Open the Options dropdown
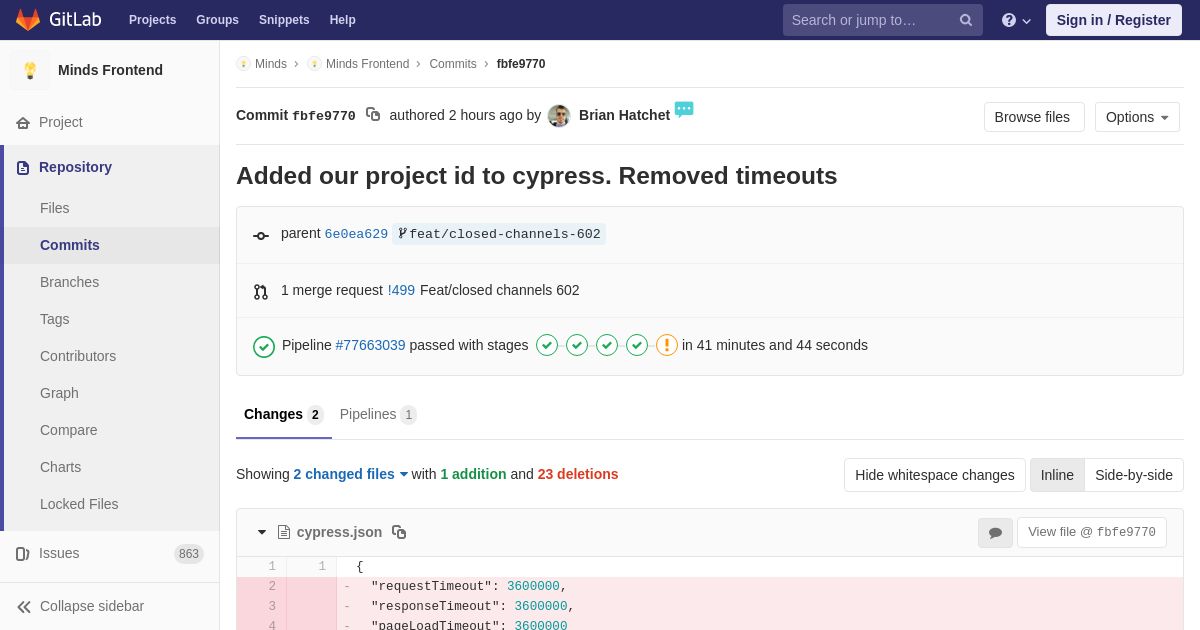The height and width of the screenshot is (630, 1200). (1137, 117)
